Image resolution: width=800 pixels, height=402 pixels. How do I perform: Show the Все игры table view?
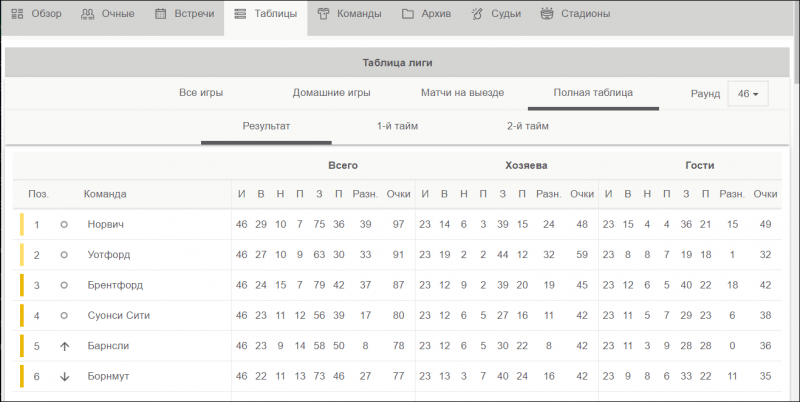[201, 93]
